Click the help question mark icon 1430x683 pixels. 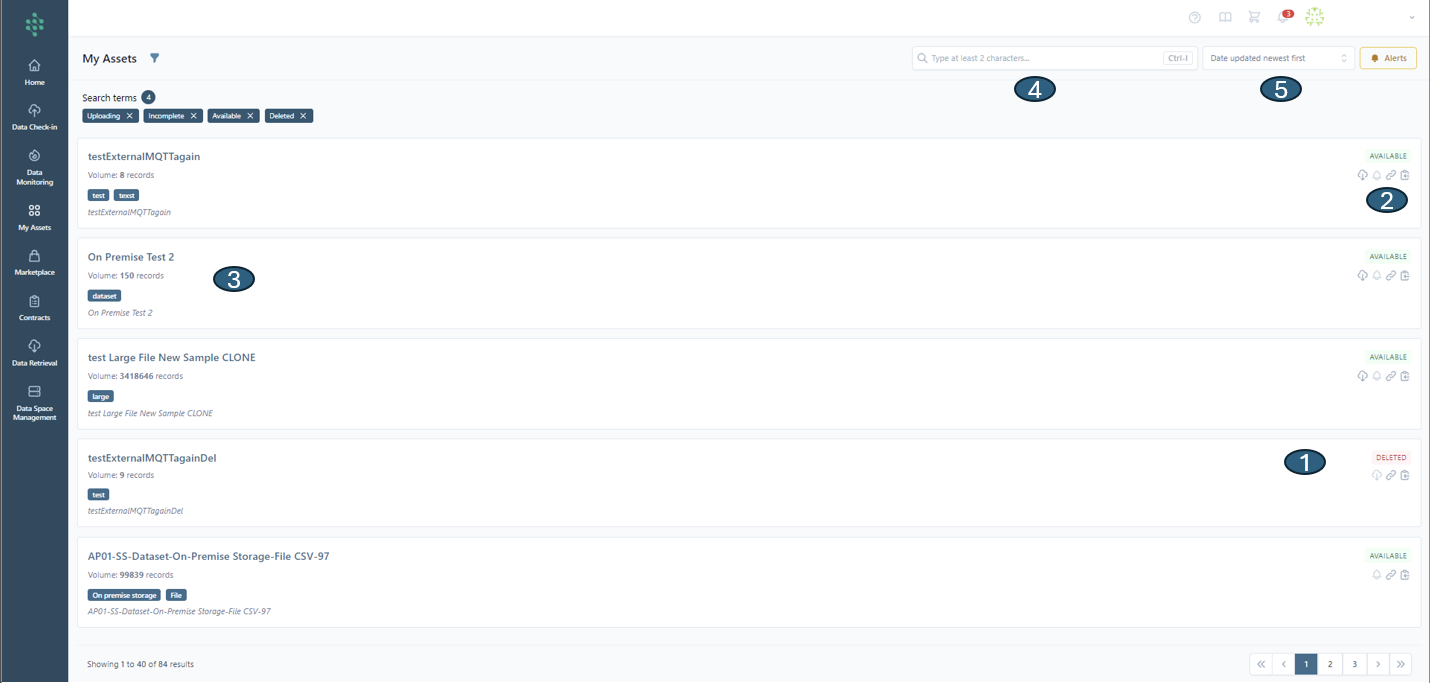[1194, 17]
